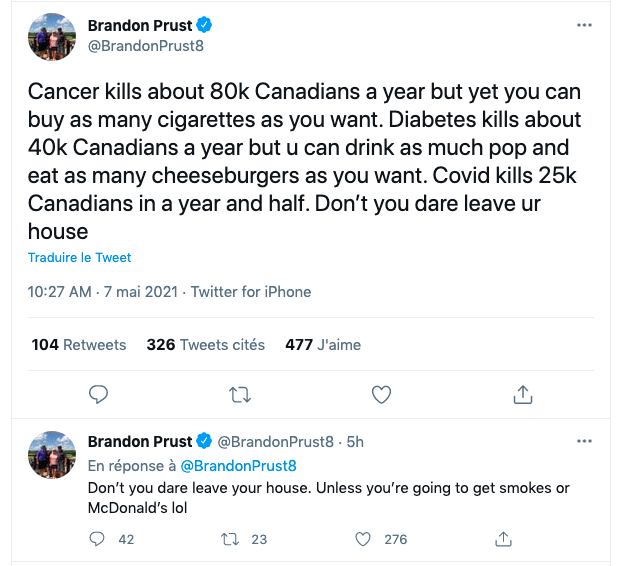Share the main tweet

(522, 395)
